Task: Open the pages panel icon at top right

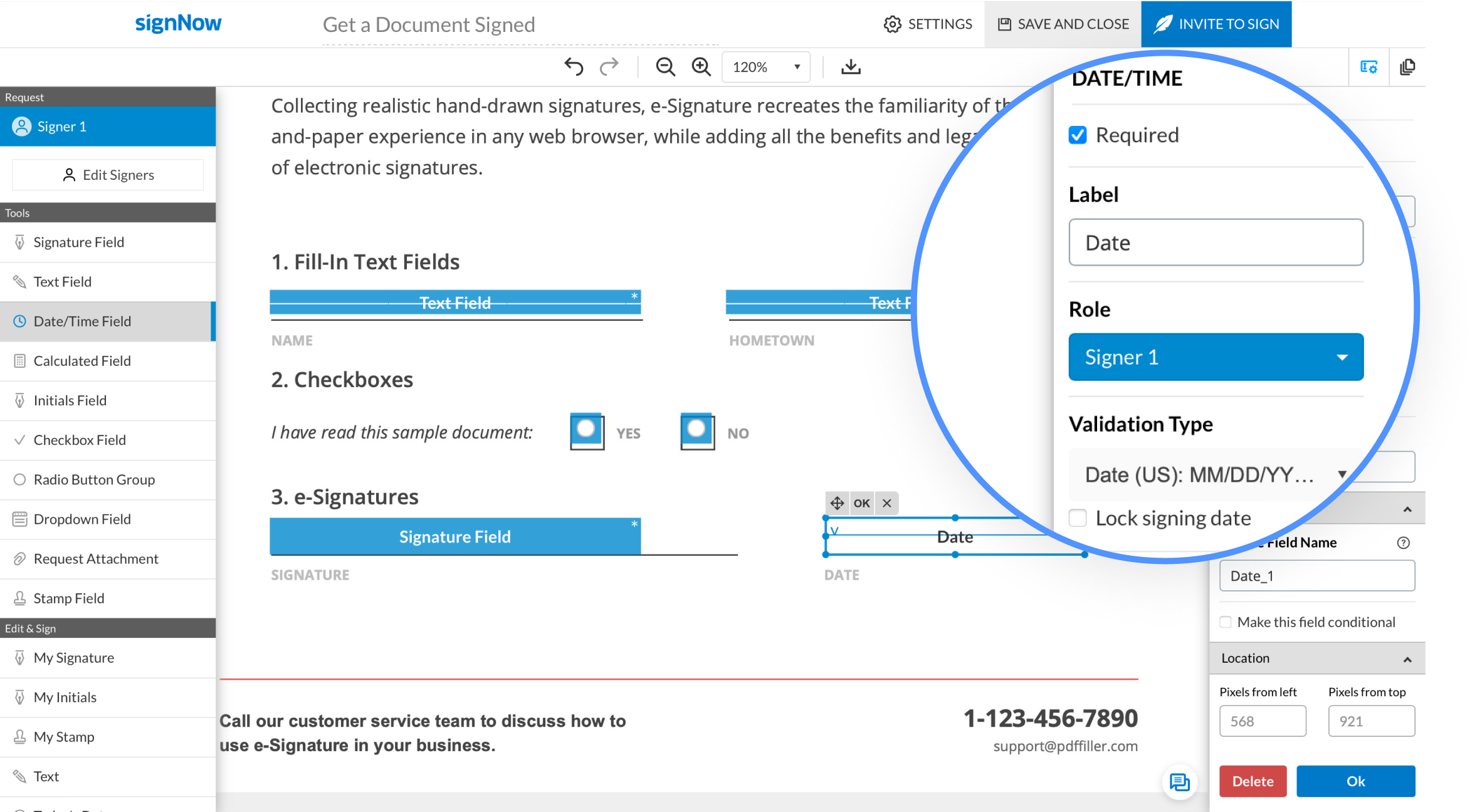Action: pos(1407,67)
